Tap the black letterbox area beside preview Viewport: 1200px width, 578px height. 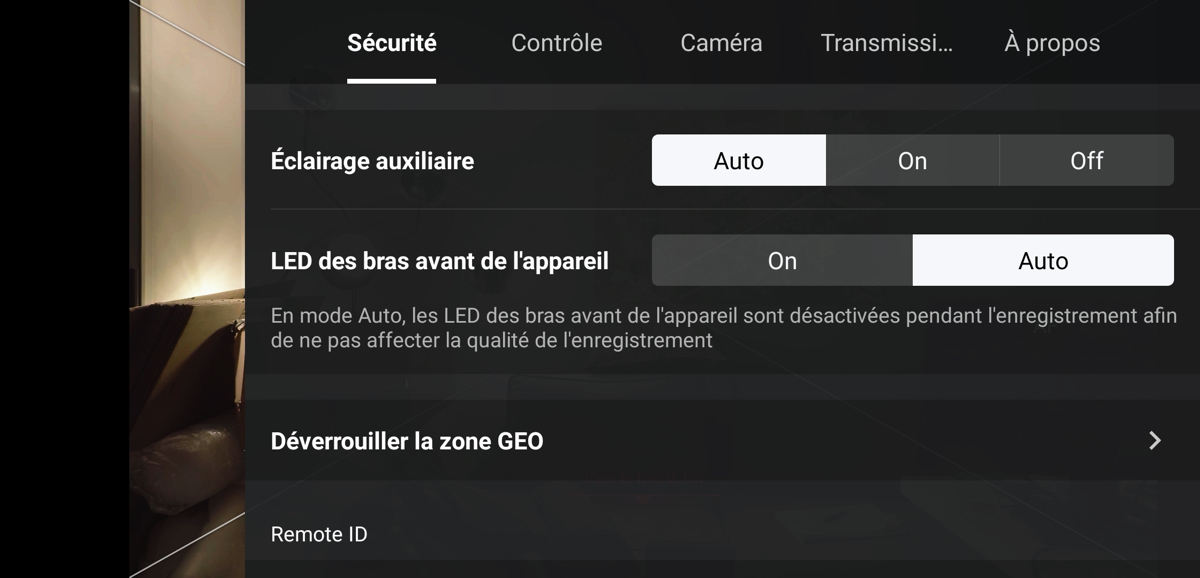pyautogui.click(x=64, y=289)
